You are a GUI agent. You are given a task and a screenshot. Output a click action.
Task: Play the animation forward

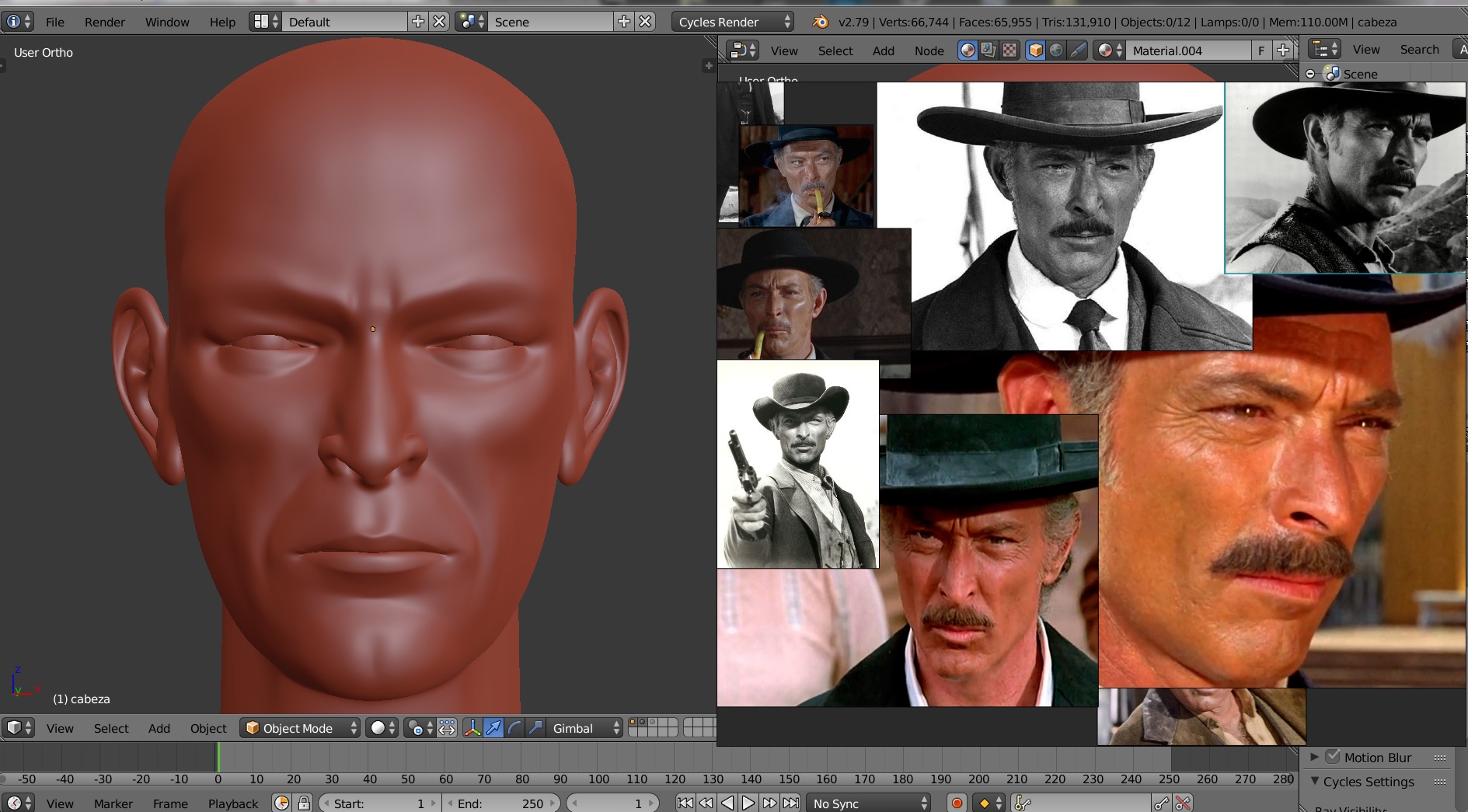point(748,803)
